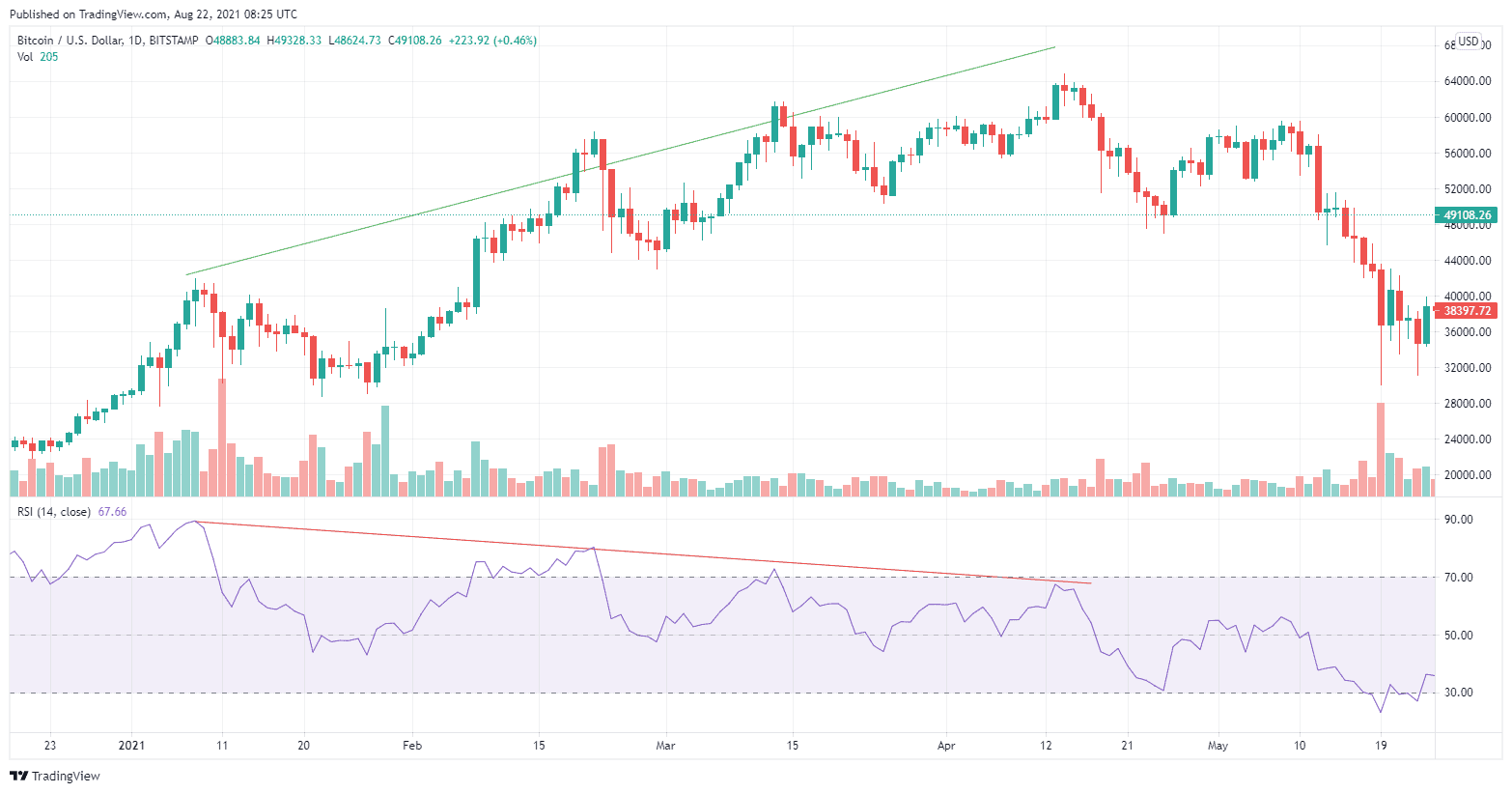Click the 20 label on the date axis
Image resolution: width=1512 pixels, height=793 pixels.
point(303,746)
